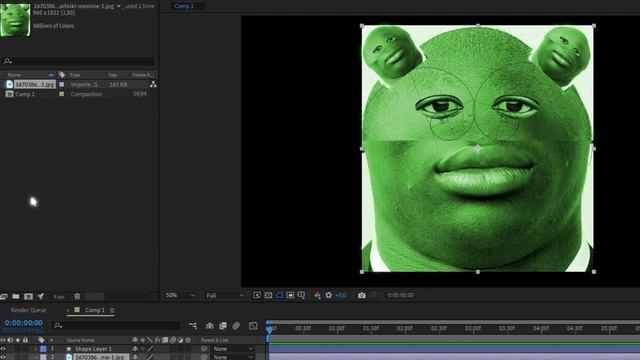This screenshot has width=640, height=360.
Task: Toggle Transparency Grid icon in viewer
Action: [268, 295]
